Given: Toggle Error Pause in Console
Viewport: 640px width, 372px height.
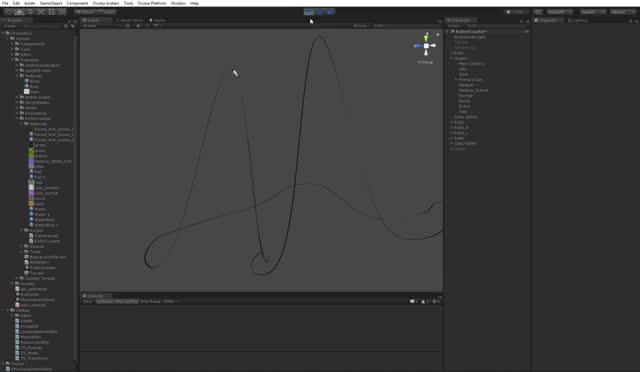Looking at the screenshot, I should click(151, 301).
